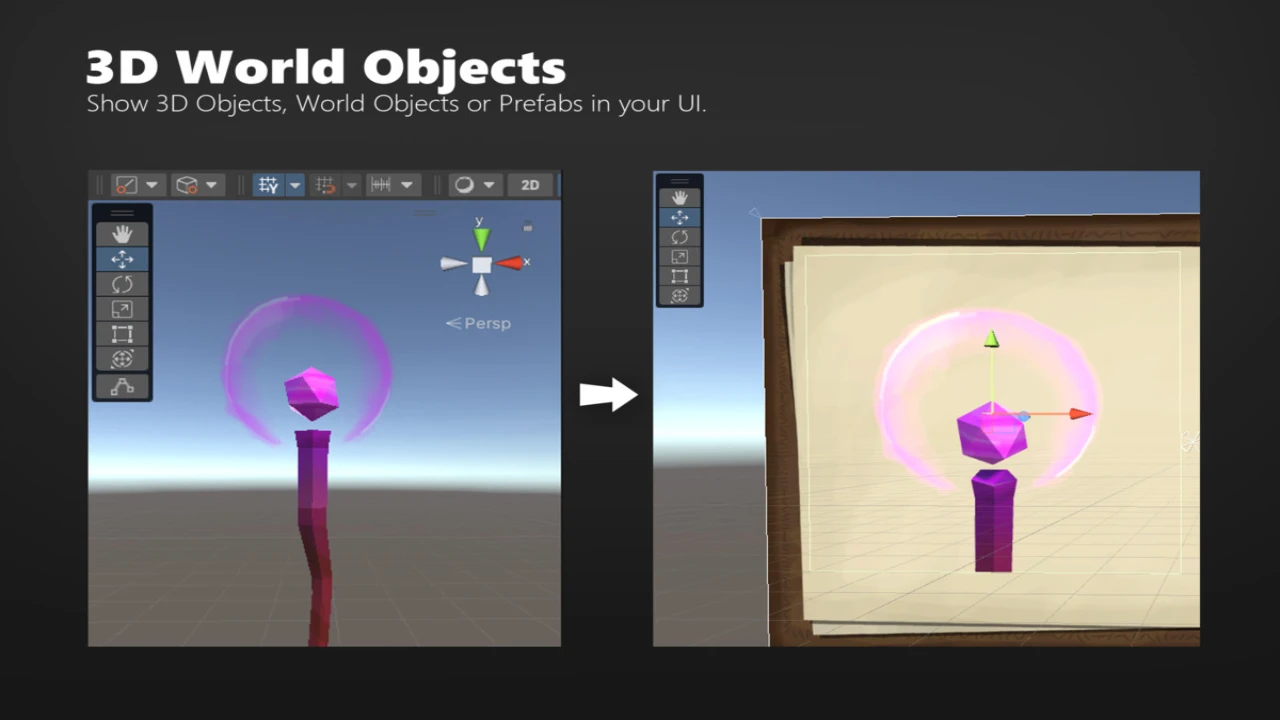Toggle the grid visibility (Y axis grid) button
Screen dimensions: 1280x720
[268, 185]
